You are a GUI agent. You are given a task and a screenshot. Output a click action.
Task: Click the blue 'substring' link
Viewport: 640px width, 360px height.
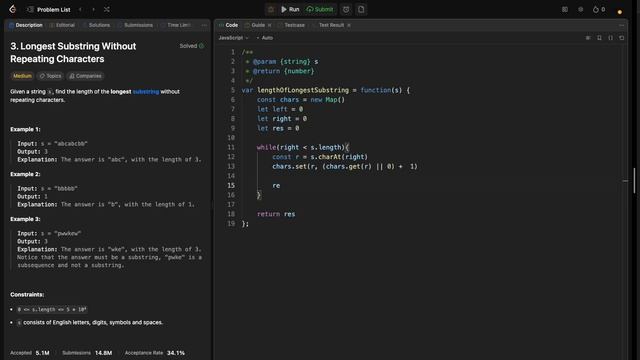(x=146, y=92)
